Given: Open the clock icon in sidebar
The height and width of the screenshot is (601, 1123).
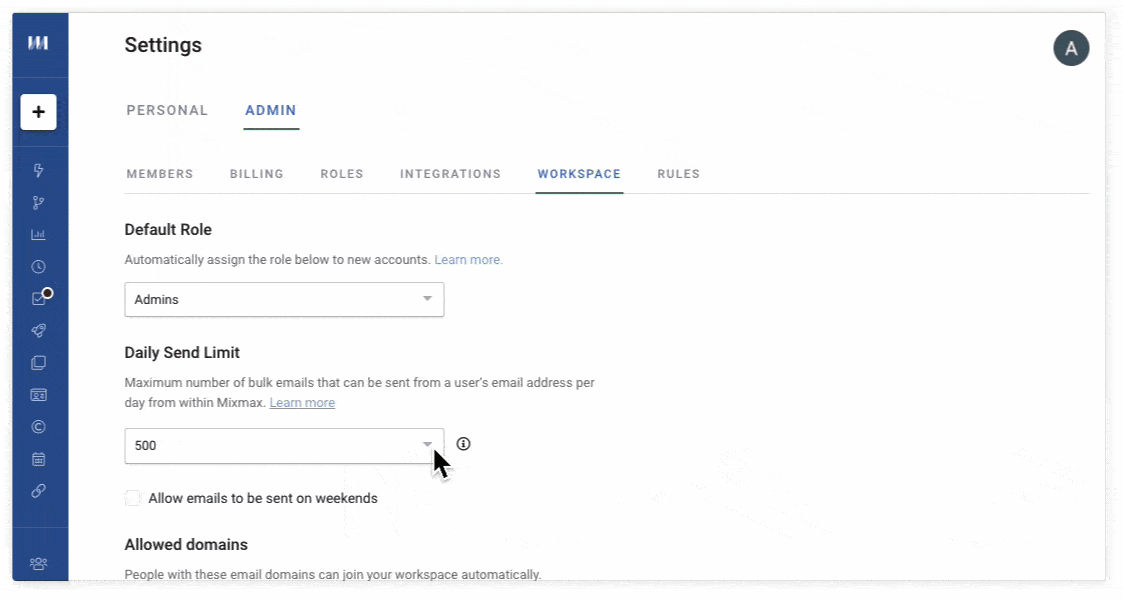Looking at the screenshot, I should 39,266.
